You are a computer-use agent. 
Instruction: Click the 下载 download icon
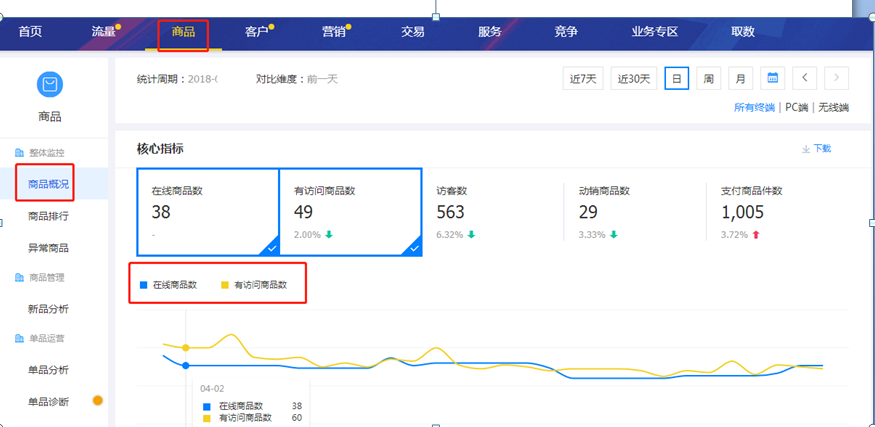pos(806,149)
